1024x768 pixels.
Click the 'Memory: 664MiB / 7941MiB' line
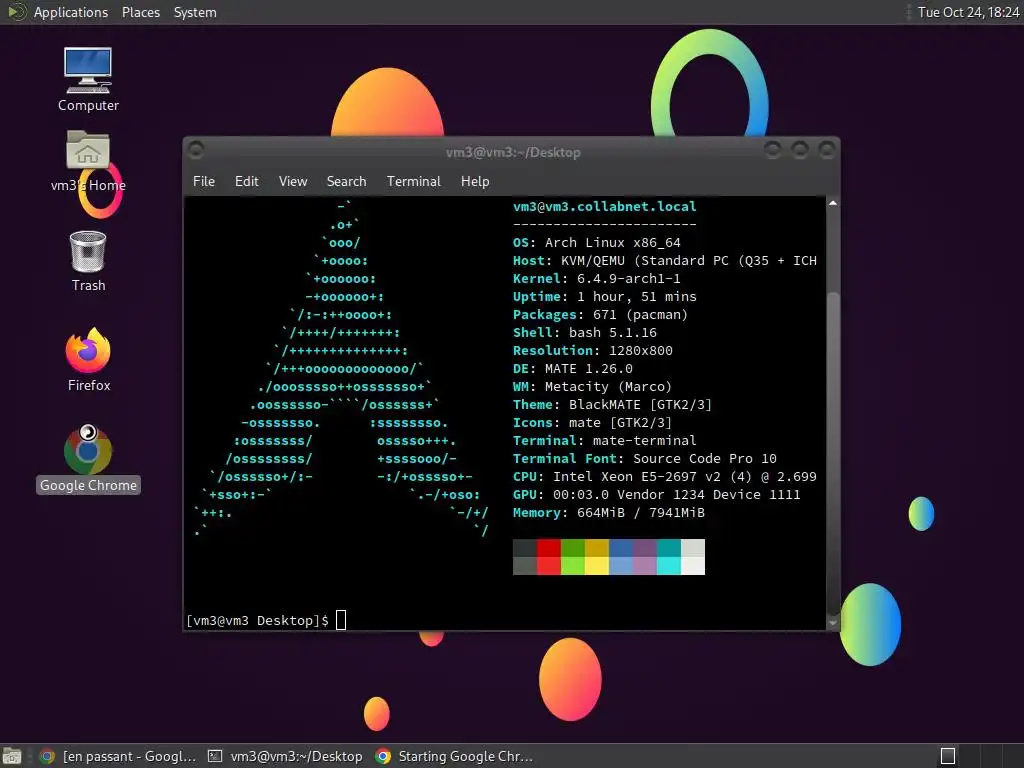609,513
